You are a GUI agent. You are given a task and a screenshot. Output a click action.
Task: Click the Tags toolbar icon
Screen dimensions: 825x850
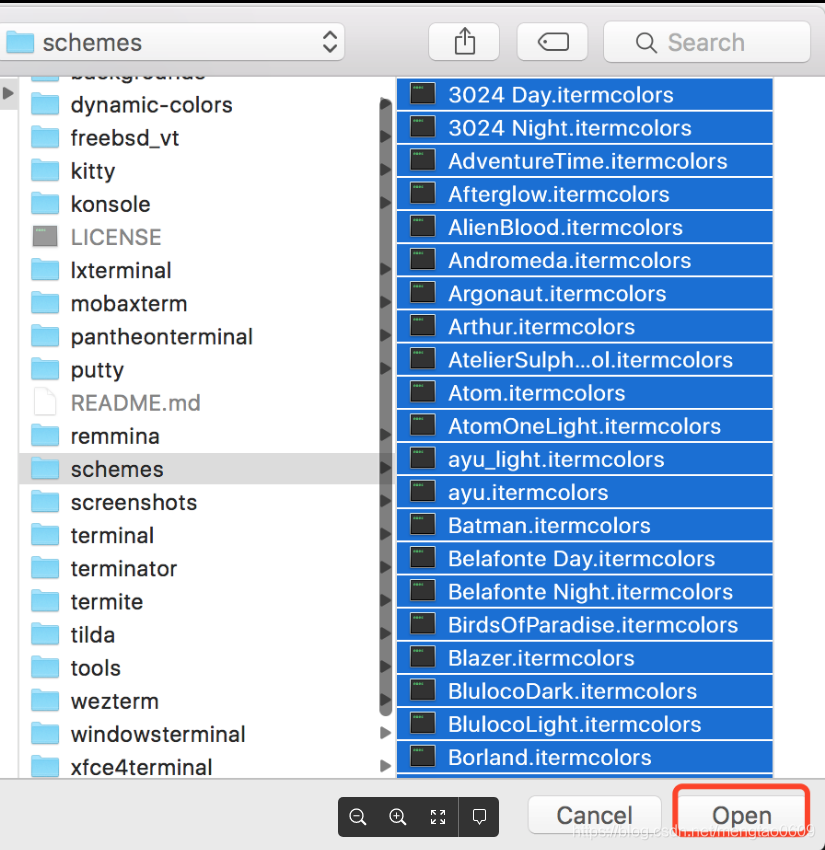coord(552,42)
